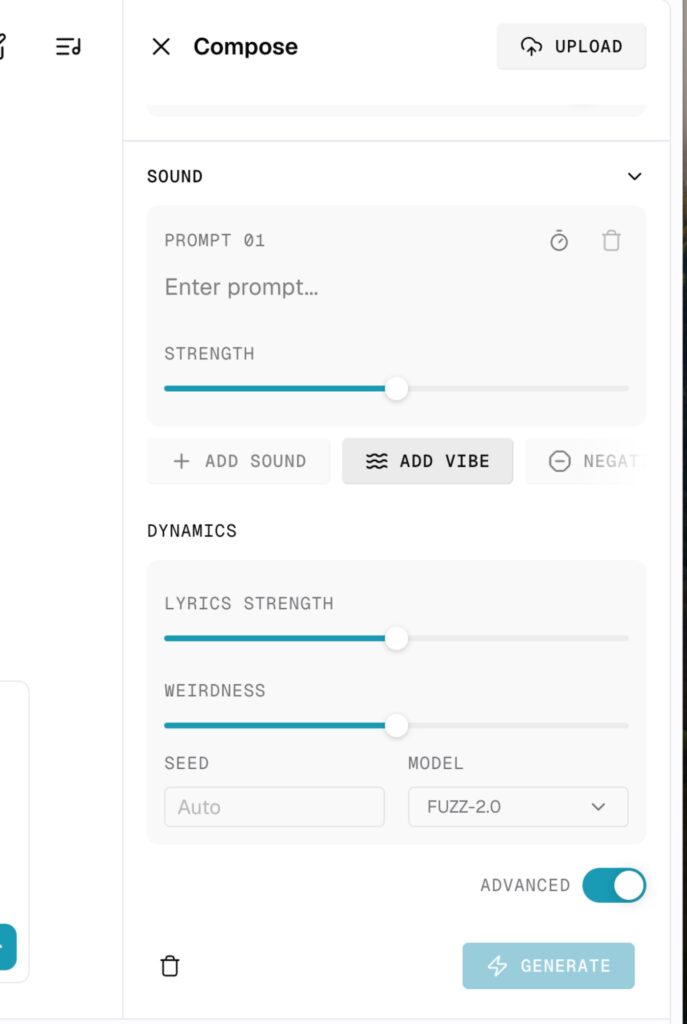Open the Model dropdown showing FUZZ-2.0
687x1024 pixels.
(518, 807)
